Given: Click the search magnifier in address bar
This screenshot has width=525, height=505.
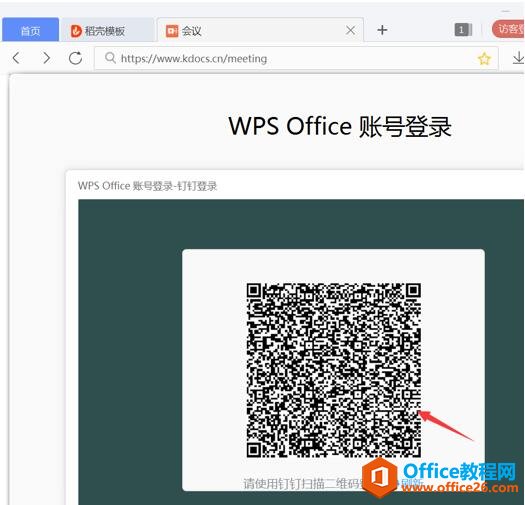Looking at the screenshot, I should point(110,58).
